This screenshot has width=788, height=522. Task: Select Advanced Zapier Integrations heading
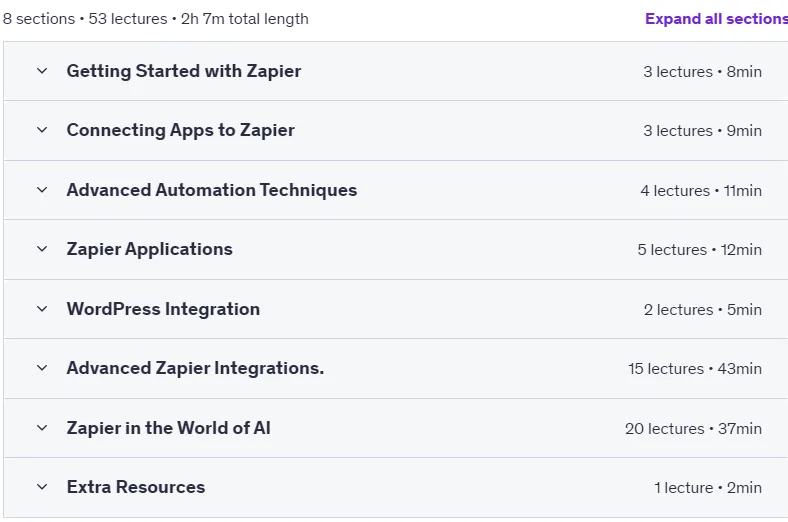click(195, 368)
